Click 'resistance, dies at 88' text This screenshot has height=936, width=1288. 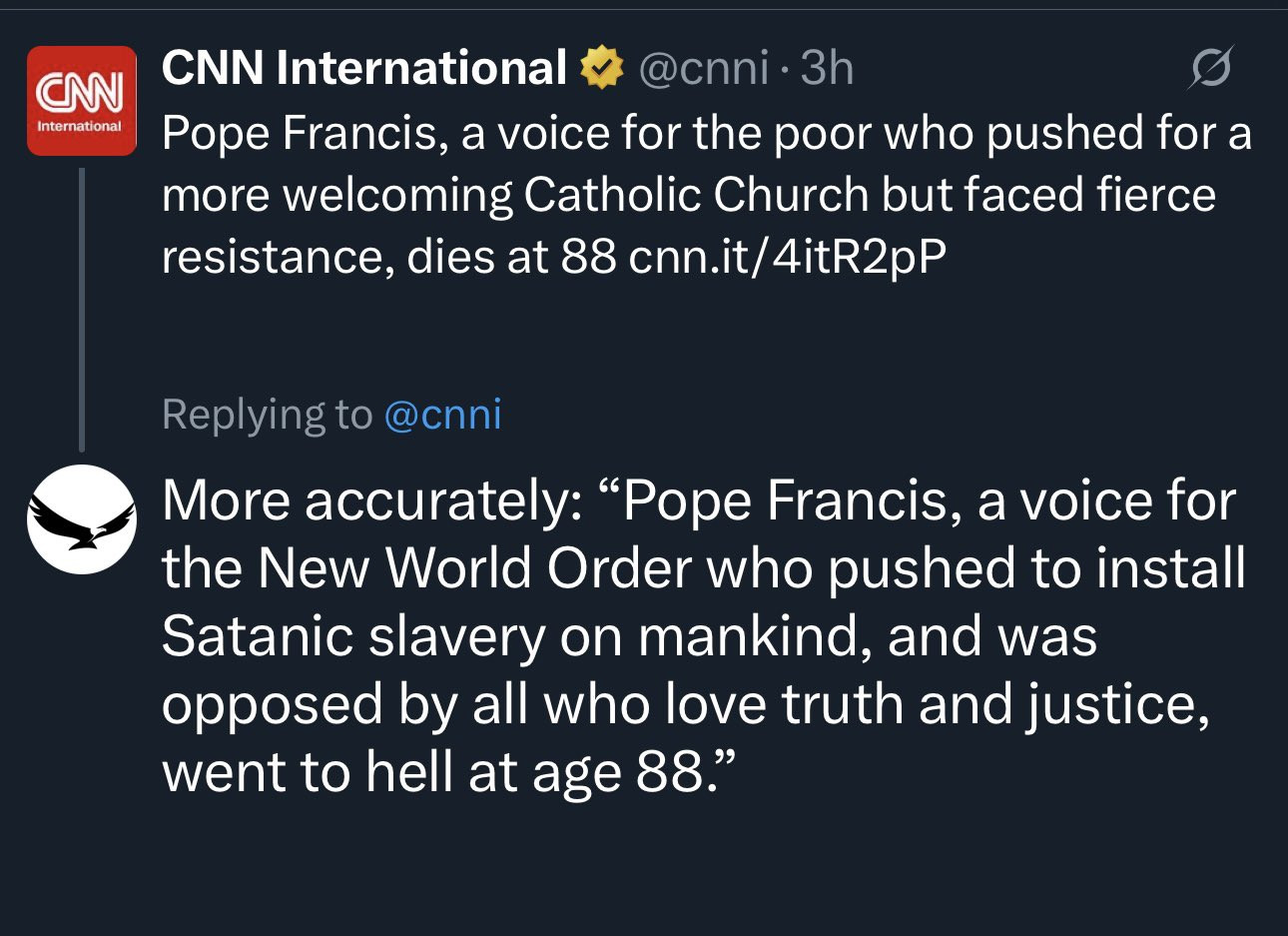coord(389,257)
